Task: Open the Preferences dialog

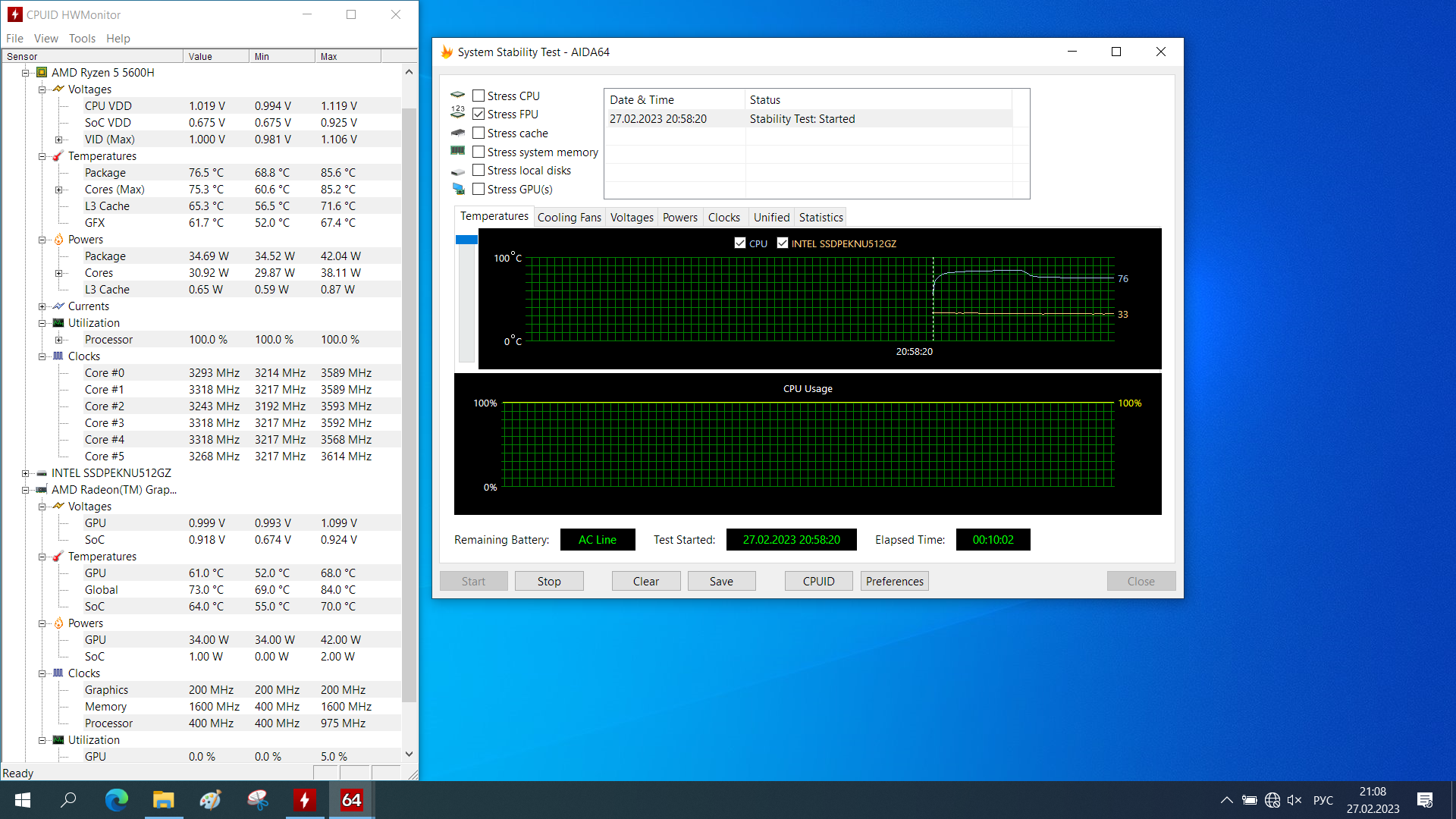Action: pos(895,581)
